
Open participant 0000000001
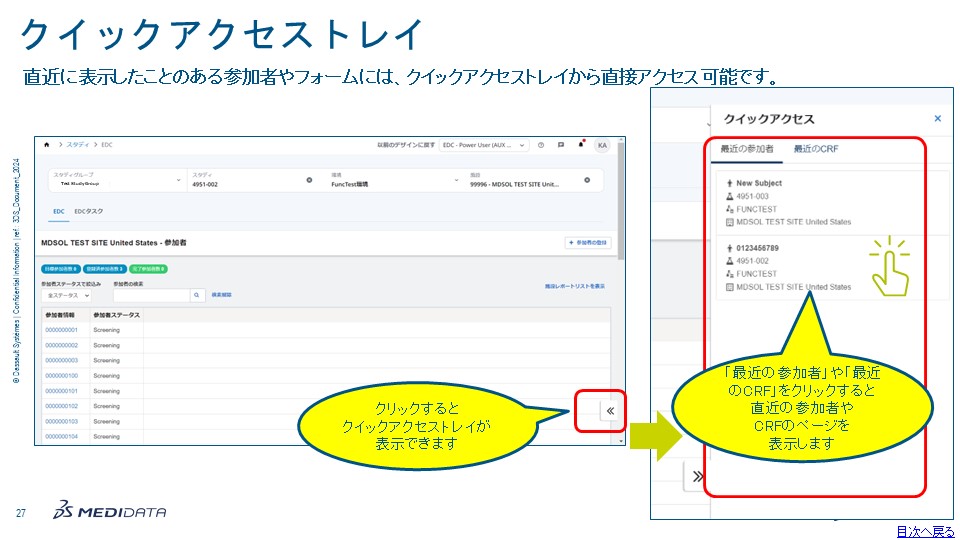[61, 330]
